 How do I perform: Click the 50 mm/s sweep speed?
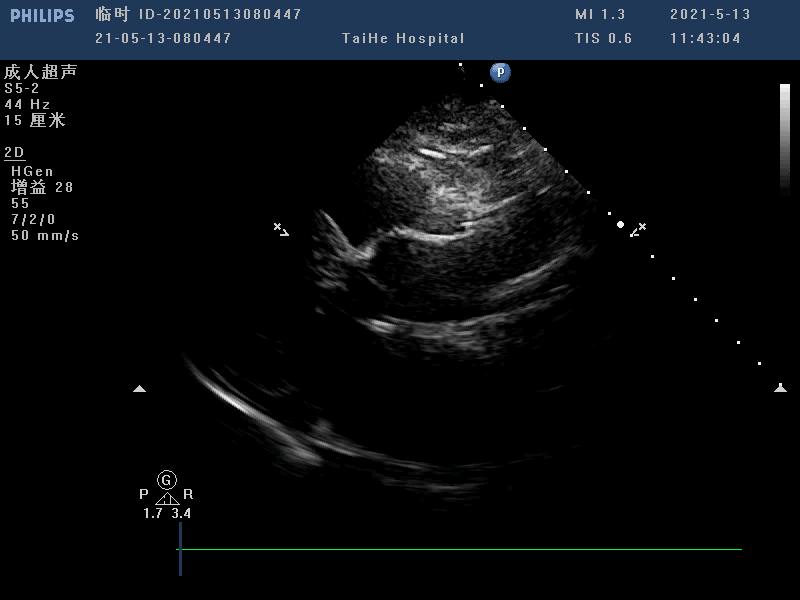(x=45, y=235)
